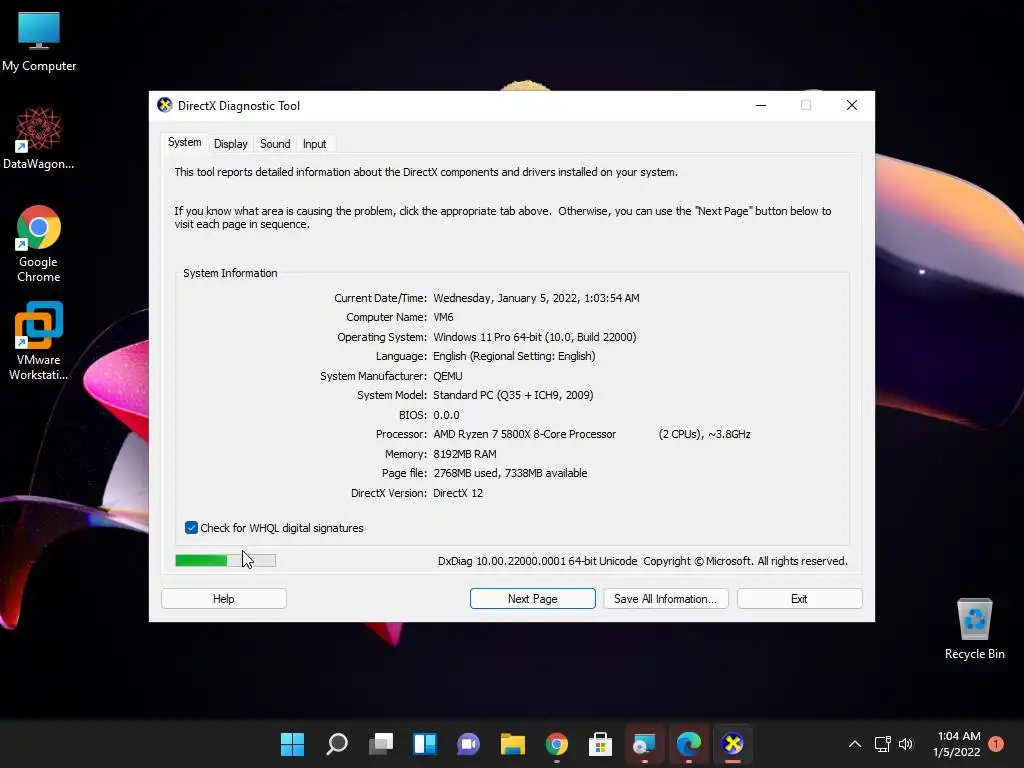Open the Windows Start menu

(x=292, y=744)
